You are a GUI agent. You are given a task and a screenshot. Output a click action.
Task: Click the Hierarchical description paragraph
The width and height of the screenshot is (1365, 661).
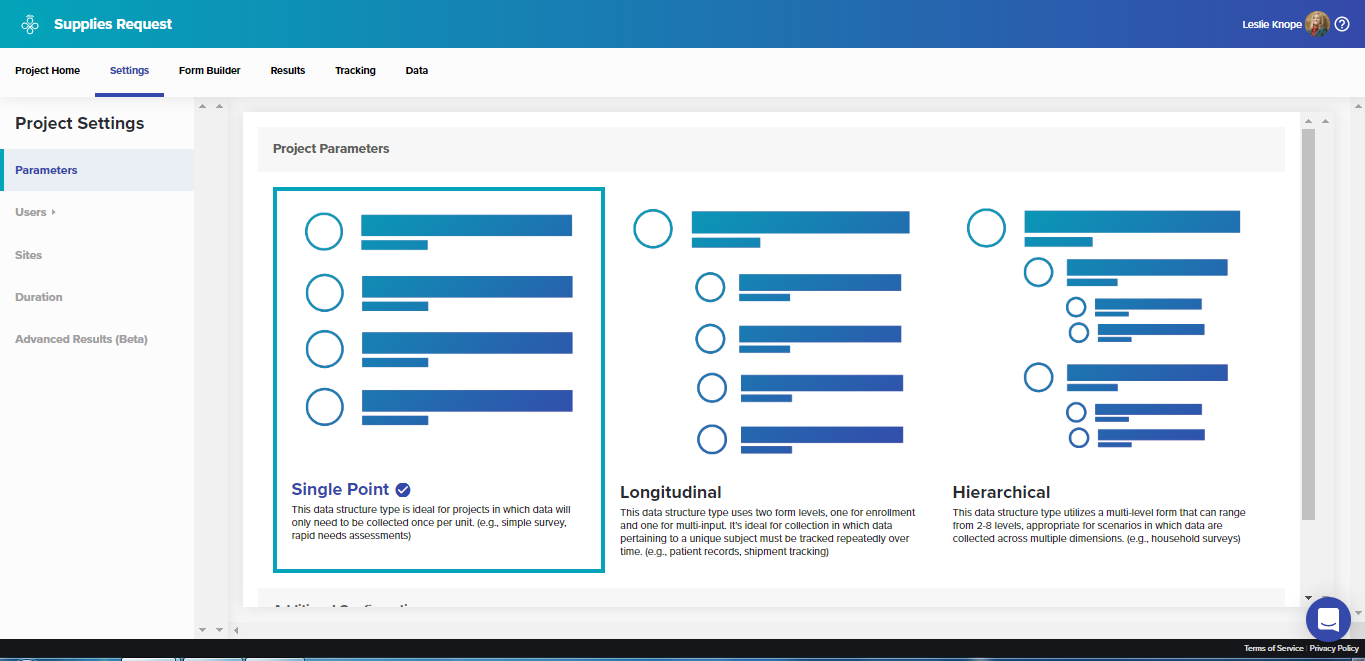pos(1099,525)
